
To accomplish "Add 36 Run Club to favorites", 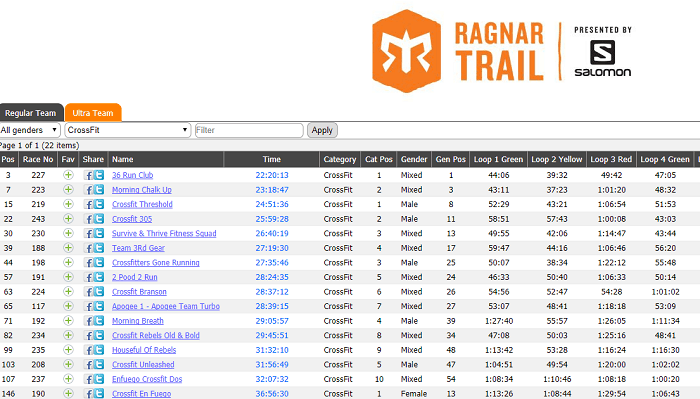I will click(x=68, y=175).
